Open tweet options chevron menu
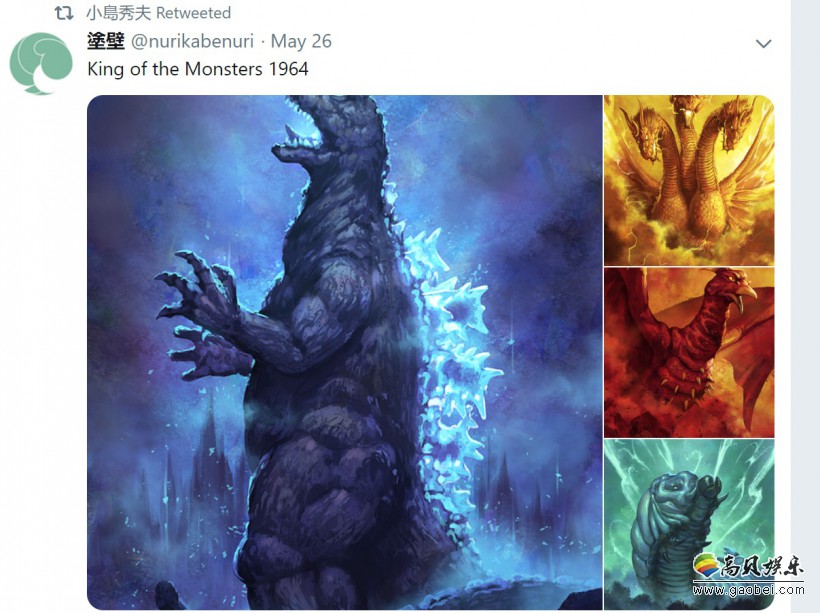 coord(764,43)
